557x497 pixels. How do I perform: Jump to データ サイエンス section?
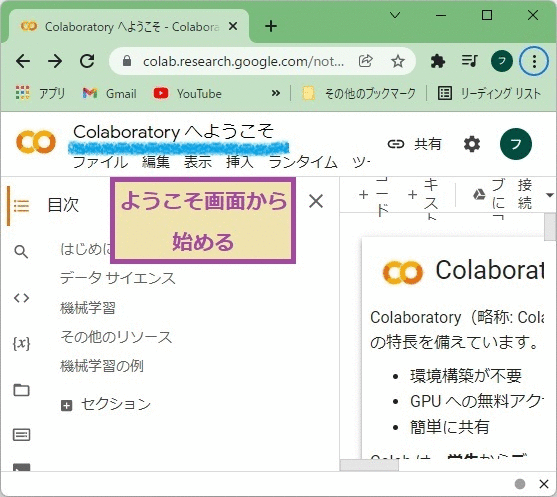coord(118,278)
